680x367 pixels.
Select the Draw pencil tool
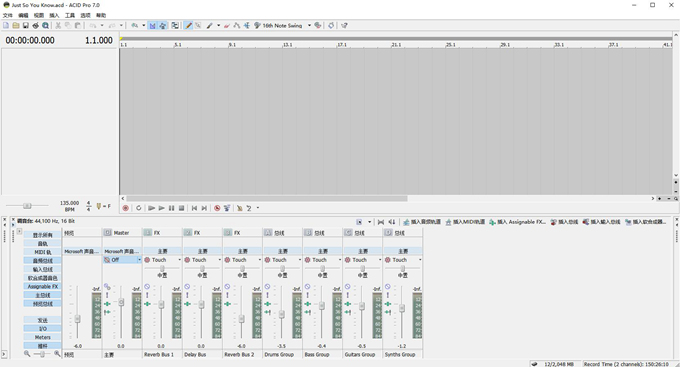click(x=189, y=26)
